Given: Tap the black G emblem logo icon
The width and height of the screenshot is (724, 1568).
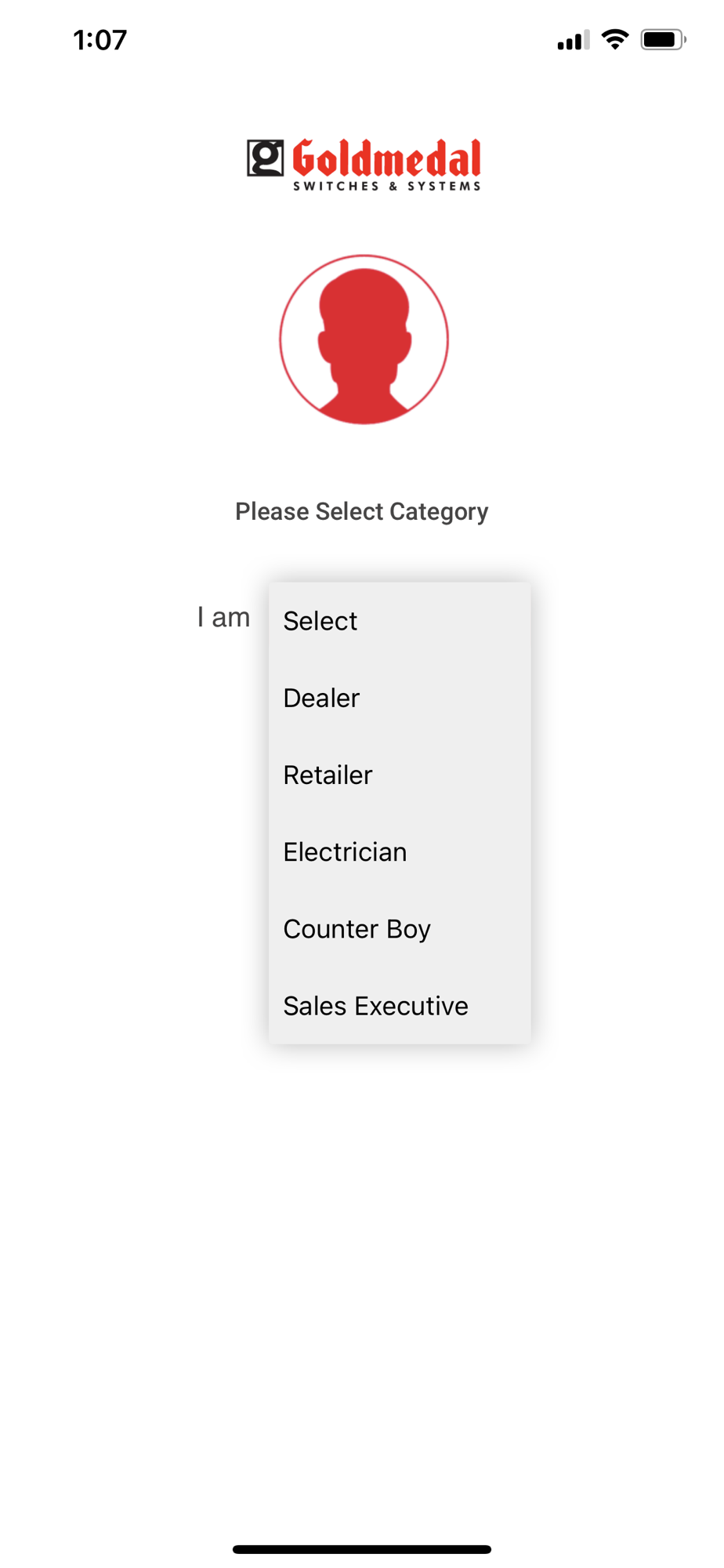Looking at the screenshot, I should pyautogui.click(x=266, y=158).
